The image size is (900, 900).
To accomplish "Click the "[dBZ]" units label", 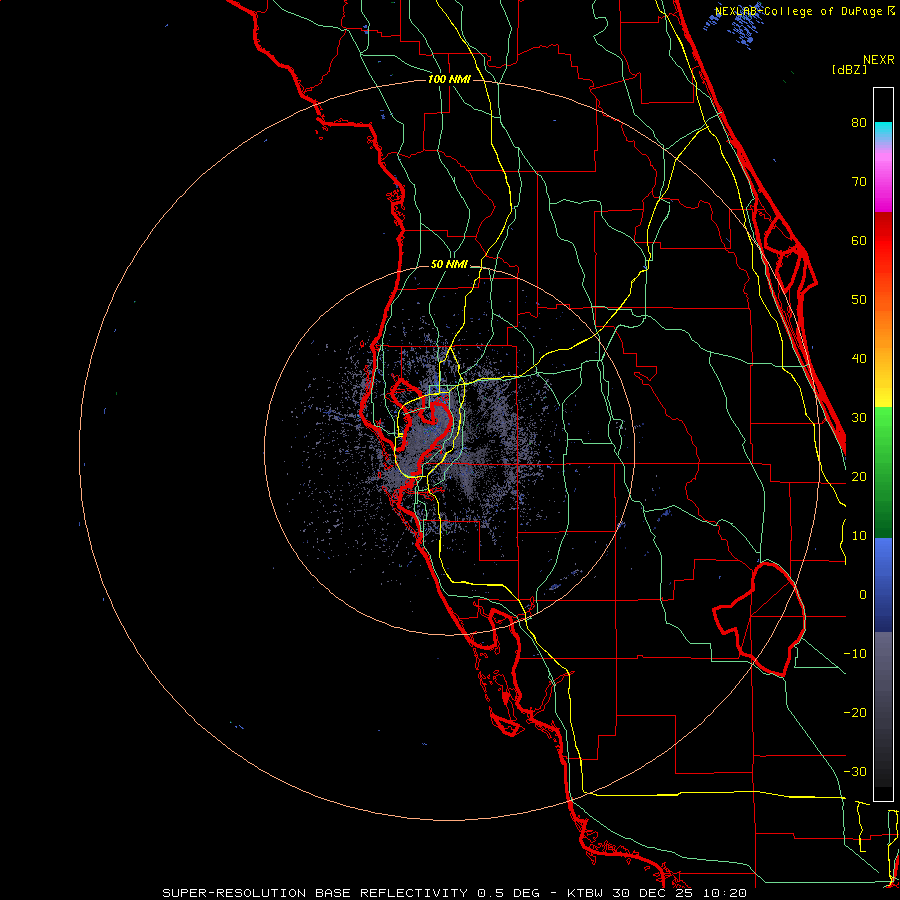I will pos(849,70).
